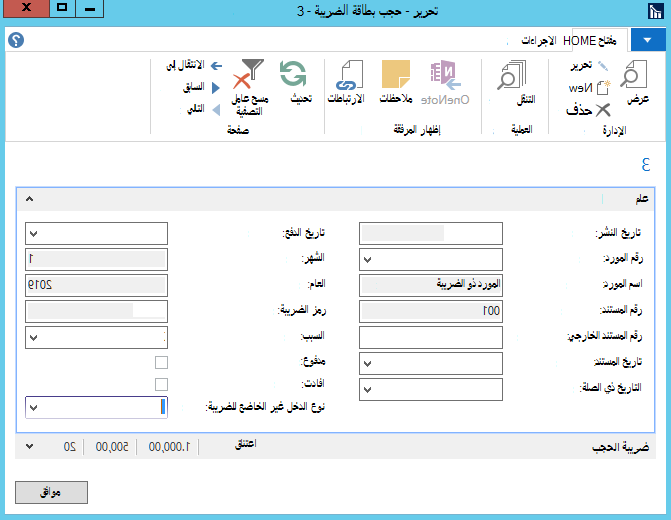
Task: Go to السابق (Previous) record
Action: (x=216, y=88)
